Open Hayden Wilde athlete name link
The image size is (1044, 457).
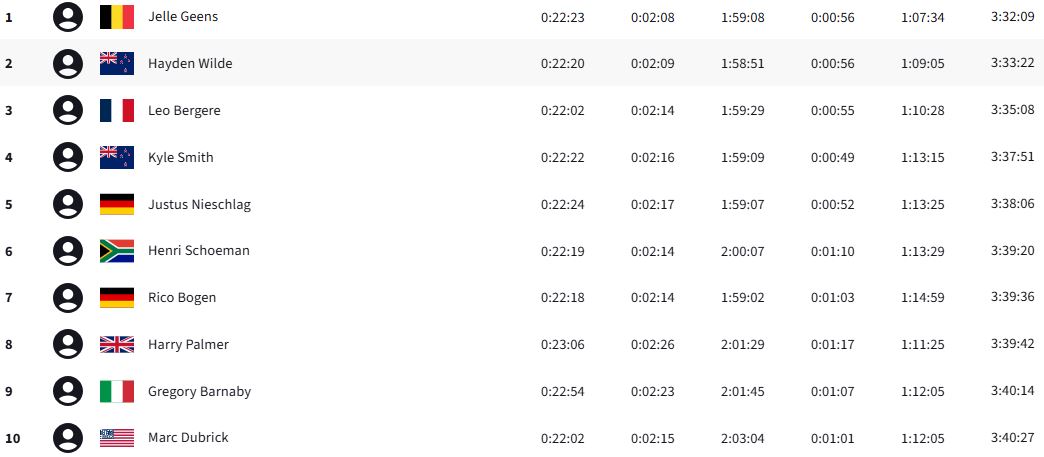click(x=190, y=64)
